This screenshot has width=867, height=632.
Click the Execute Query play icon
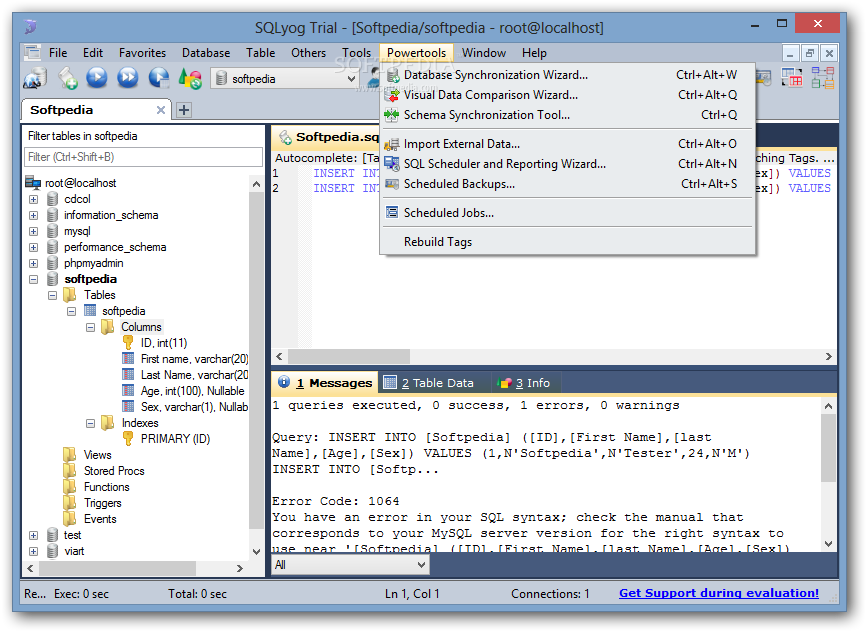97,77
